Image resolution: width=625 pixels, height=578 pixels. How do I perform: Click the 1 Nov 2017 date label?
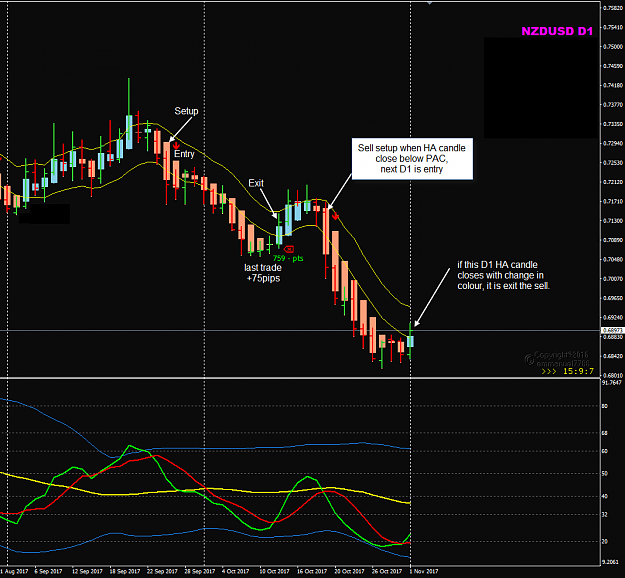[424, 571]
